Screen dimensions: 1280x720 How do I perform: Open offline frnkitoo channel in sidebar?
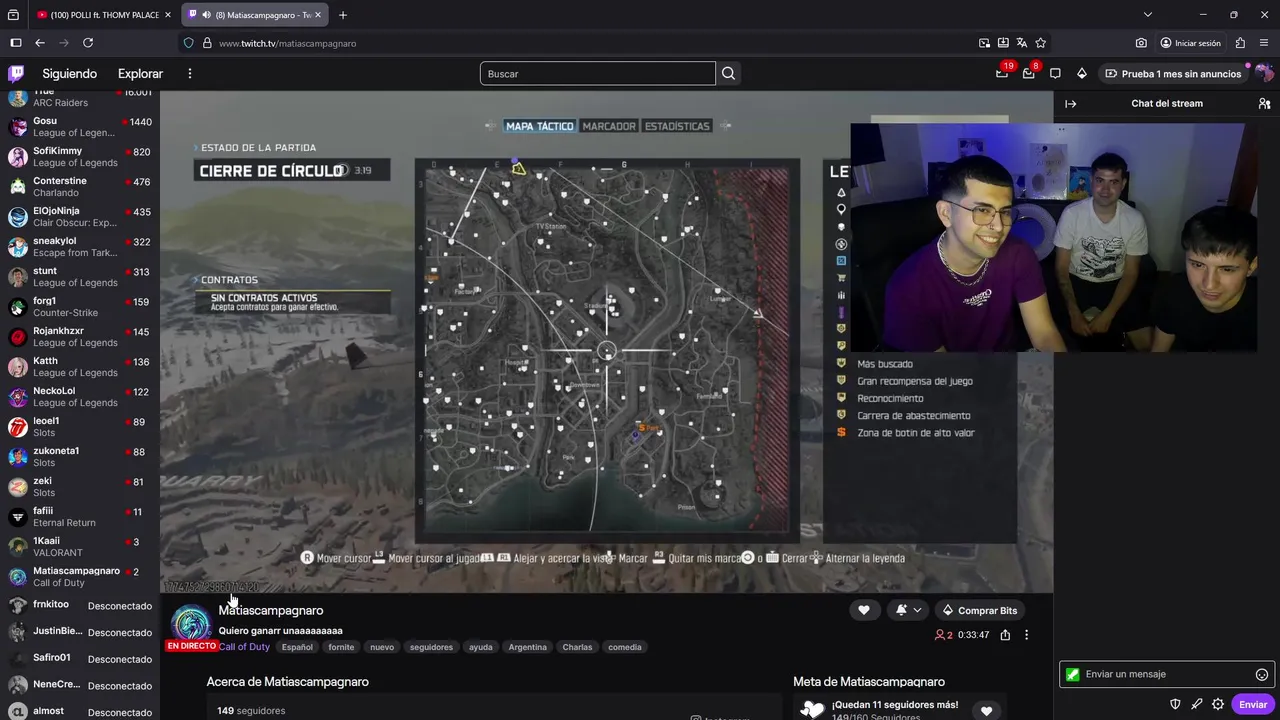80,605
